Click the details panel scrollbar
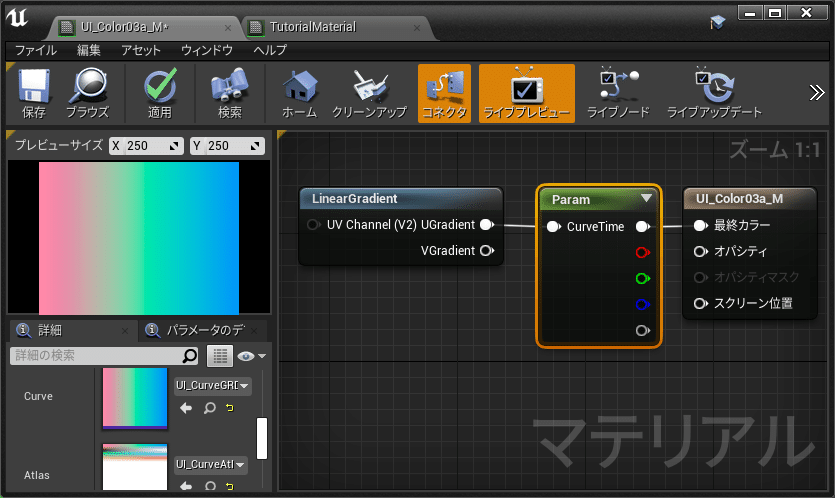Viewport: 835px width, 498px height. (261, 438)
